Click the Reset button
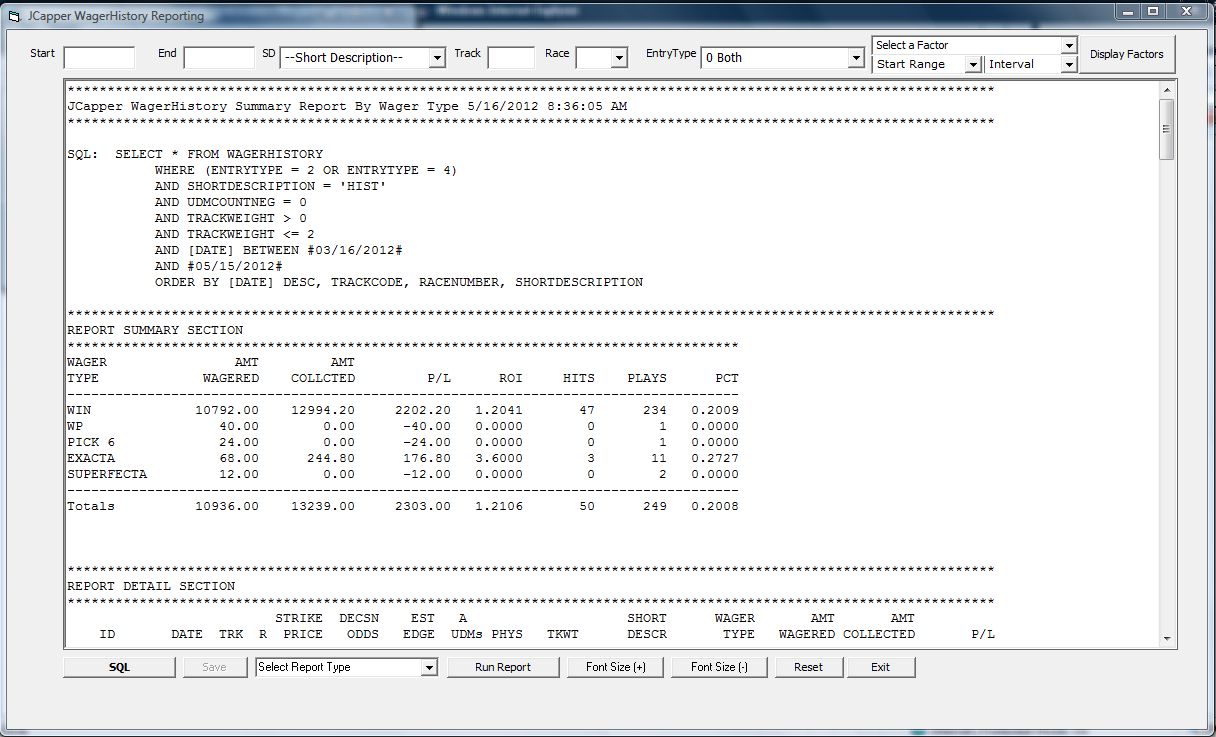This screenshot has width=1216, height=737. tap(808, 667)
